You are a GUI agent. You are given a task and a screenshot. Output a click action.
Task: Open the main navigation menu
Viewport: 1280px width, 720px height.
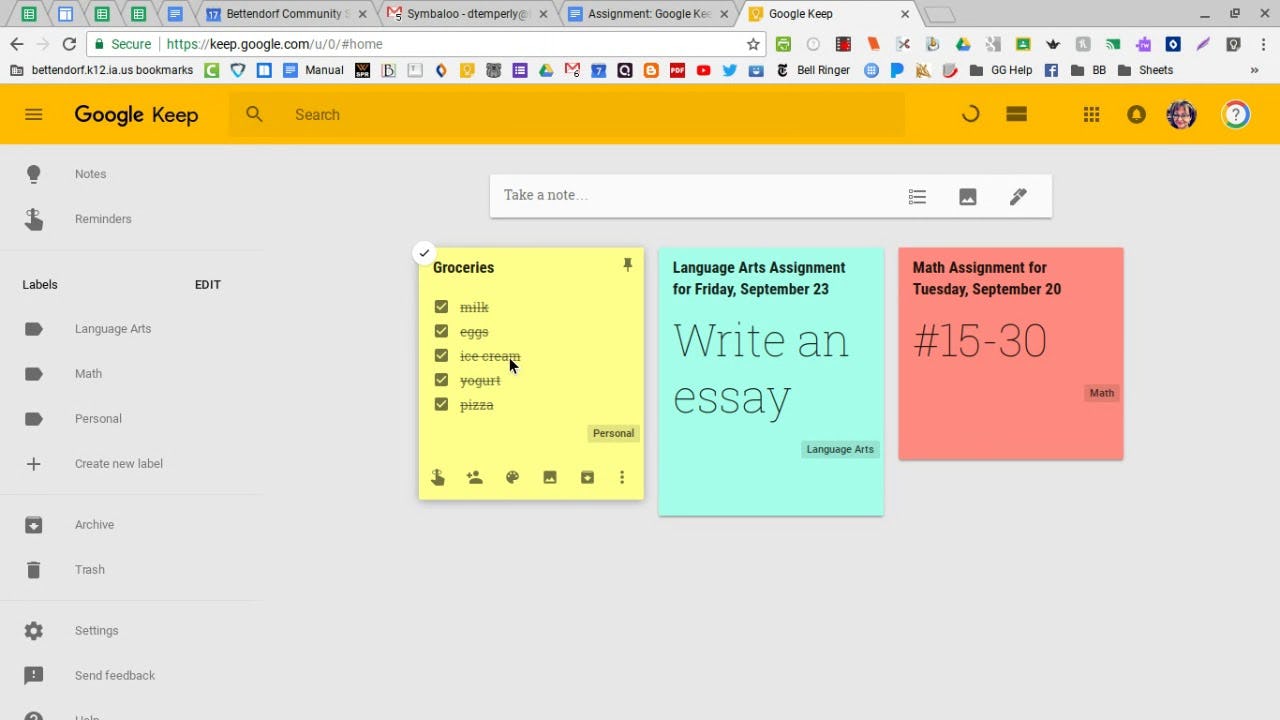click(x=33, y=114)
